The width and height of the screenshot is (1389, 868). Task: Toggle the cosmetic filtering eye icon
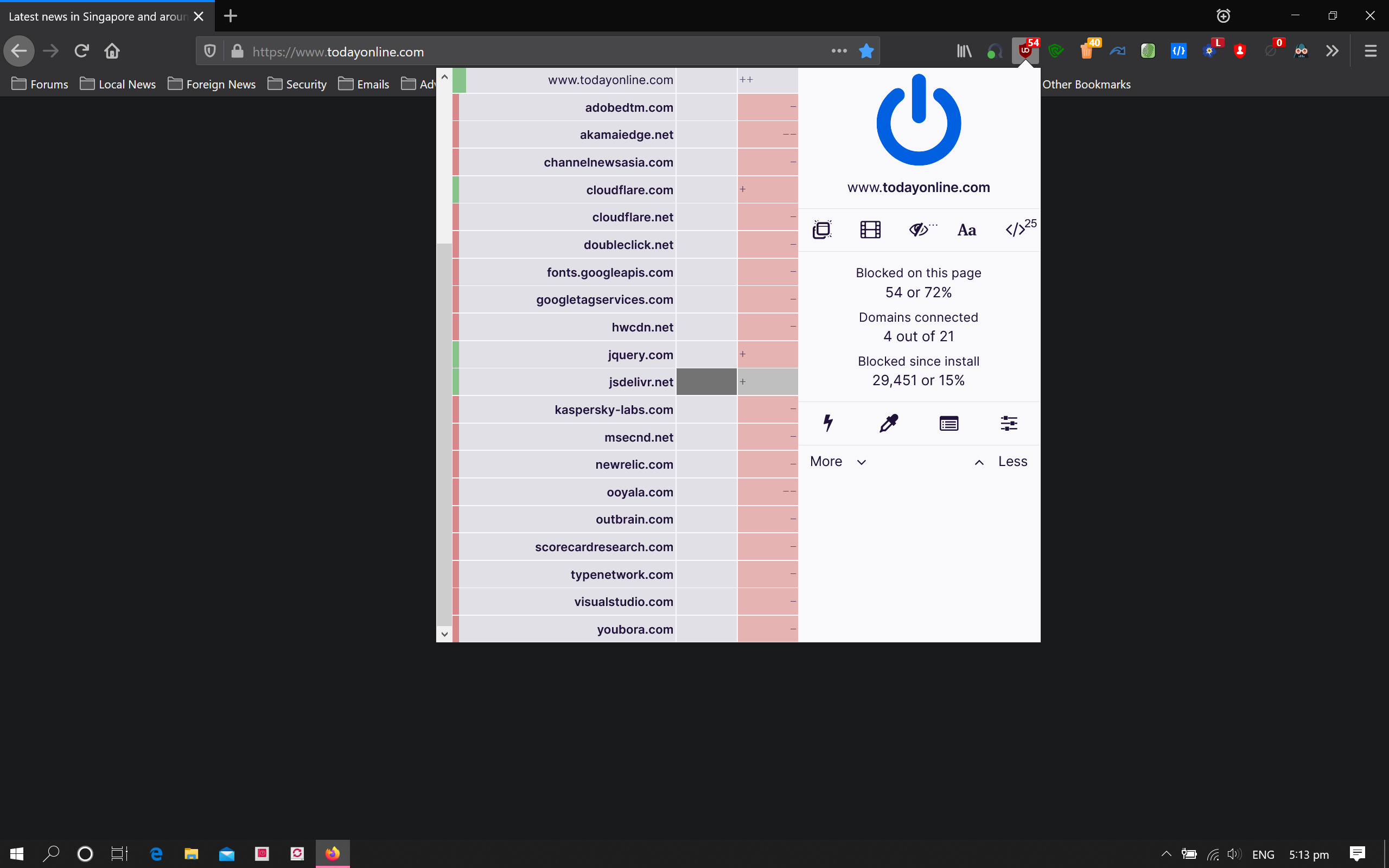tap(920, 229)
